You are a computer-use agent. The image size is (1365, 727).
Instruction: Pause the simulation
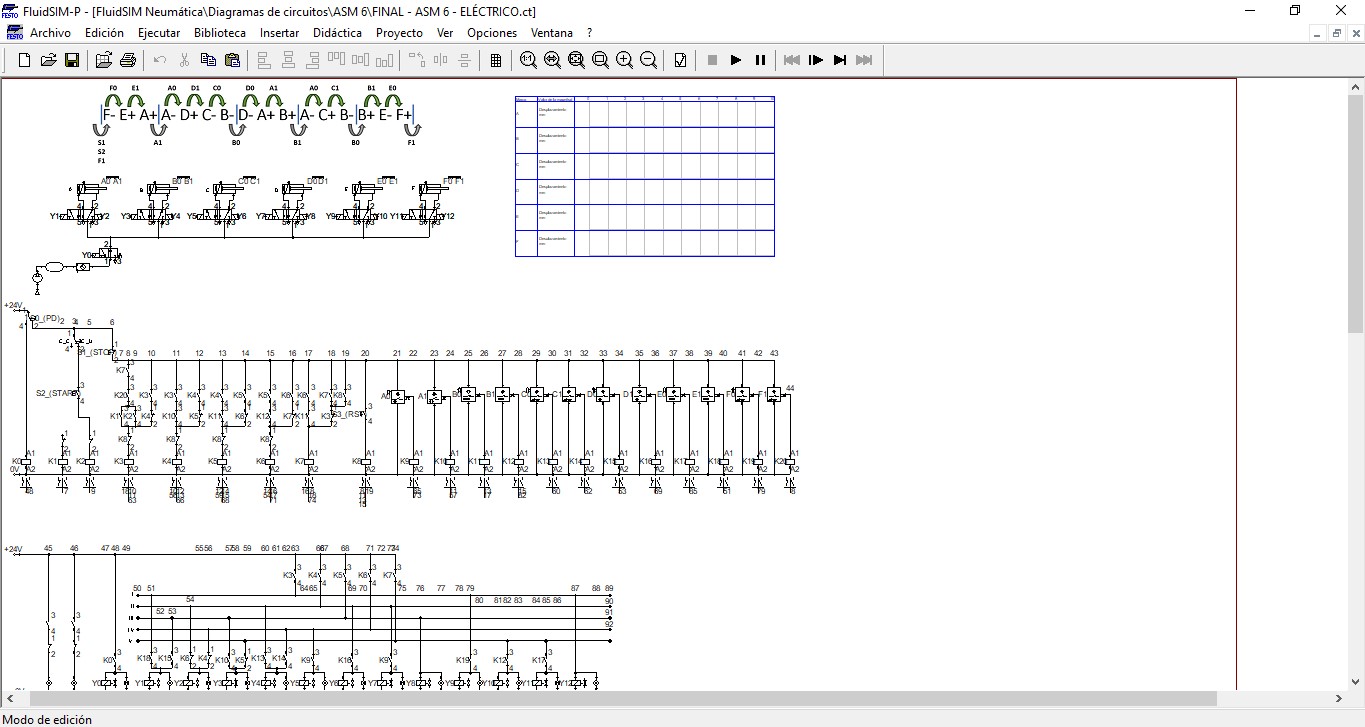click(760, 60)
